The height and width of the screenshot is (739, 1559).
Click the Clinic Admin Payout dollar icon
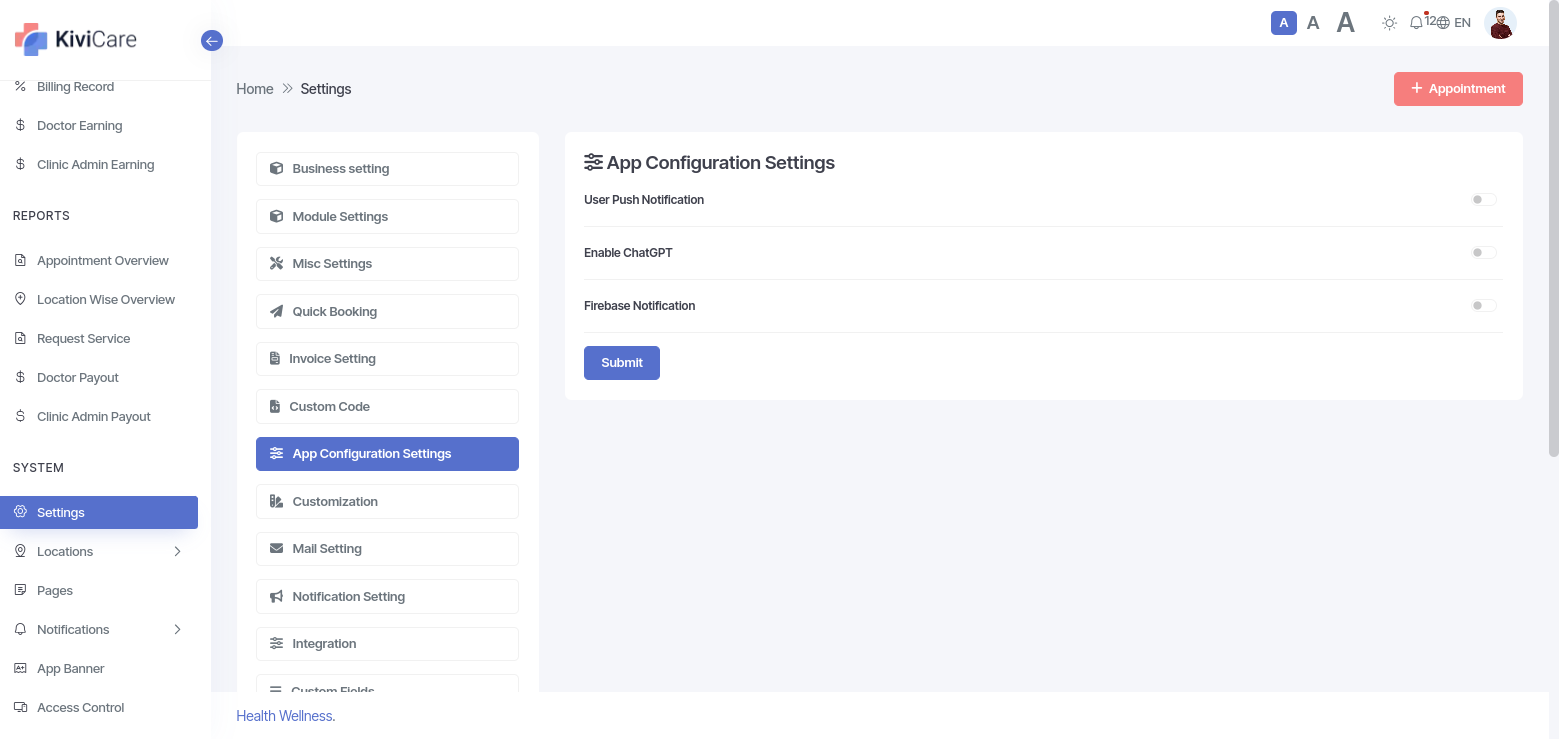20,417
